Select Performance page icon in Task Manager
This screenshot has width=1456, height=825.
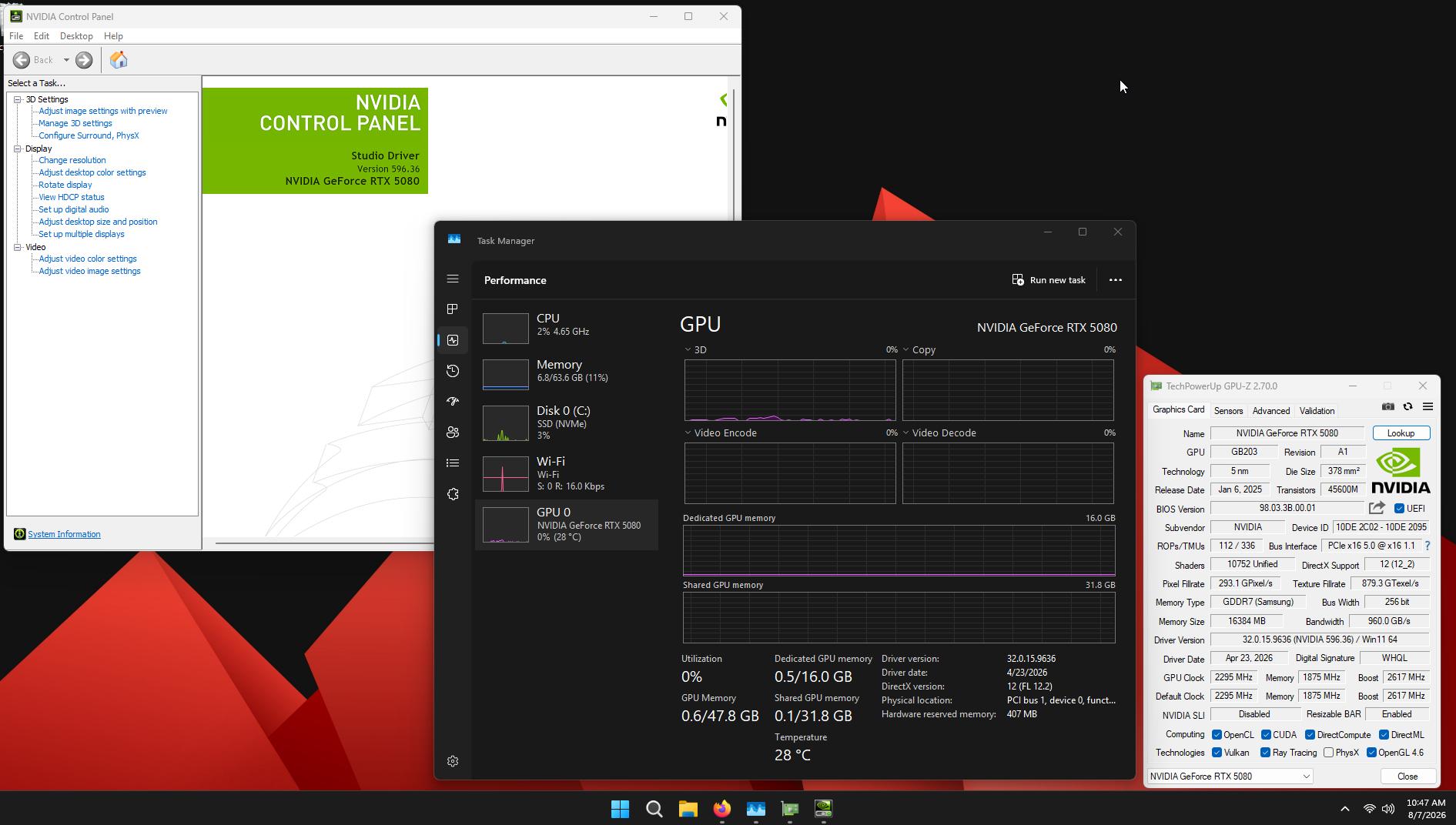click(453, 340)
